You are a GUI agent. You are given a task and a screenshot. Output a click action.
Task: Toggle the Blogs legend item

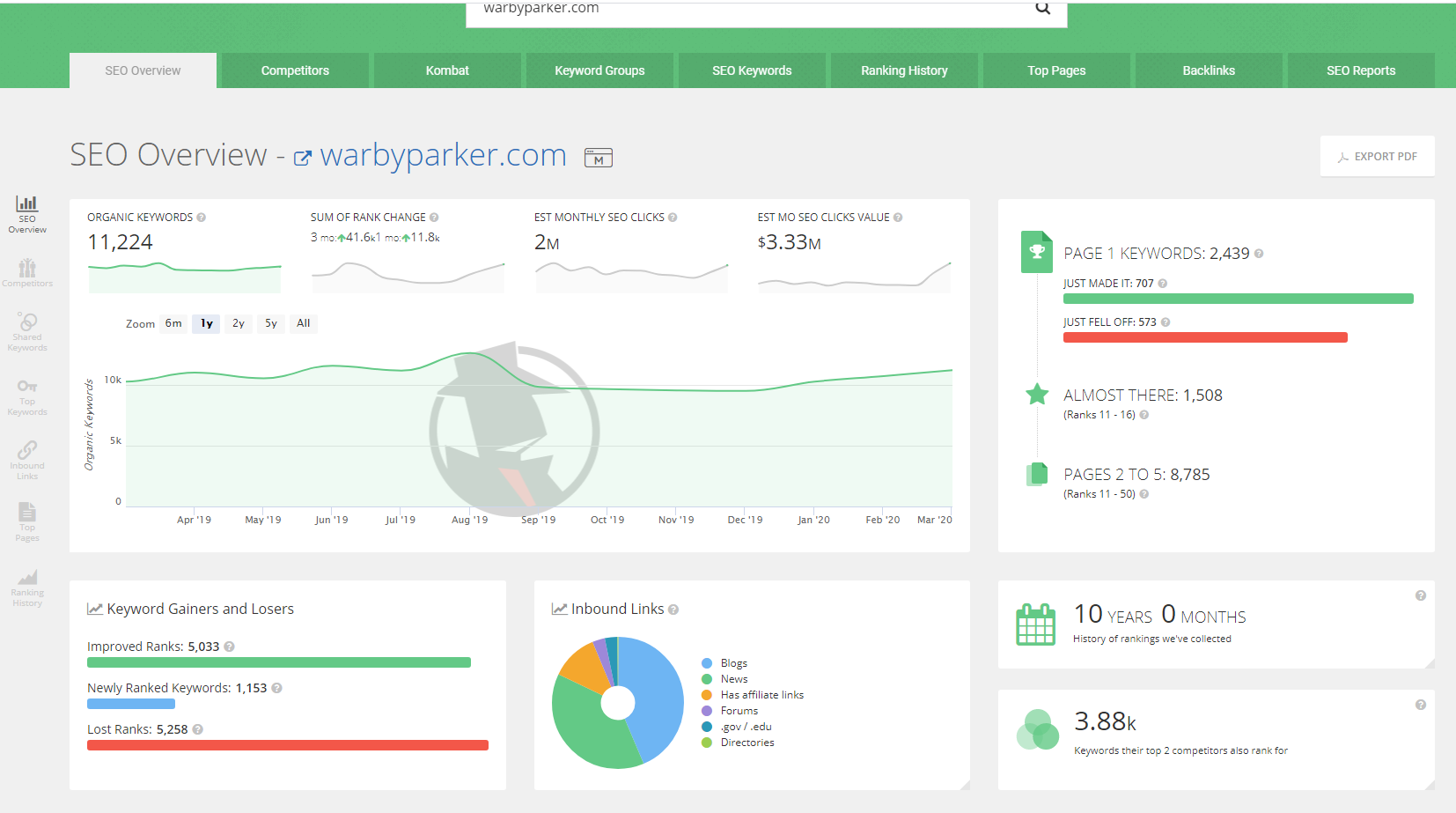pos(733,663)
